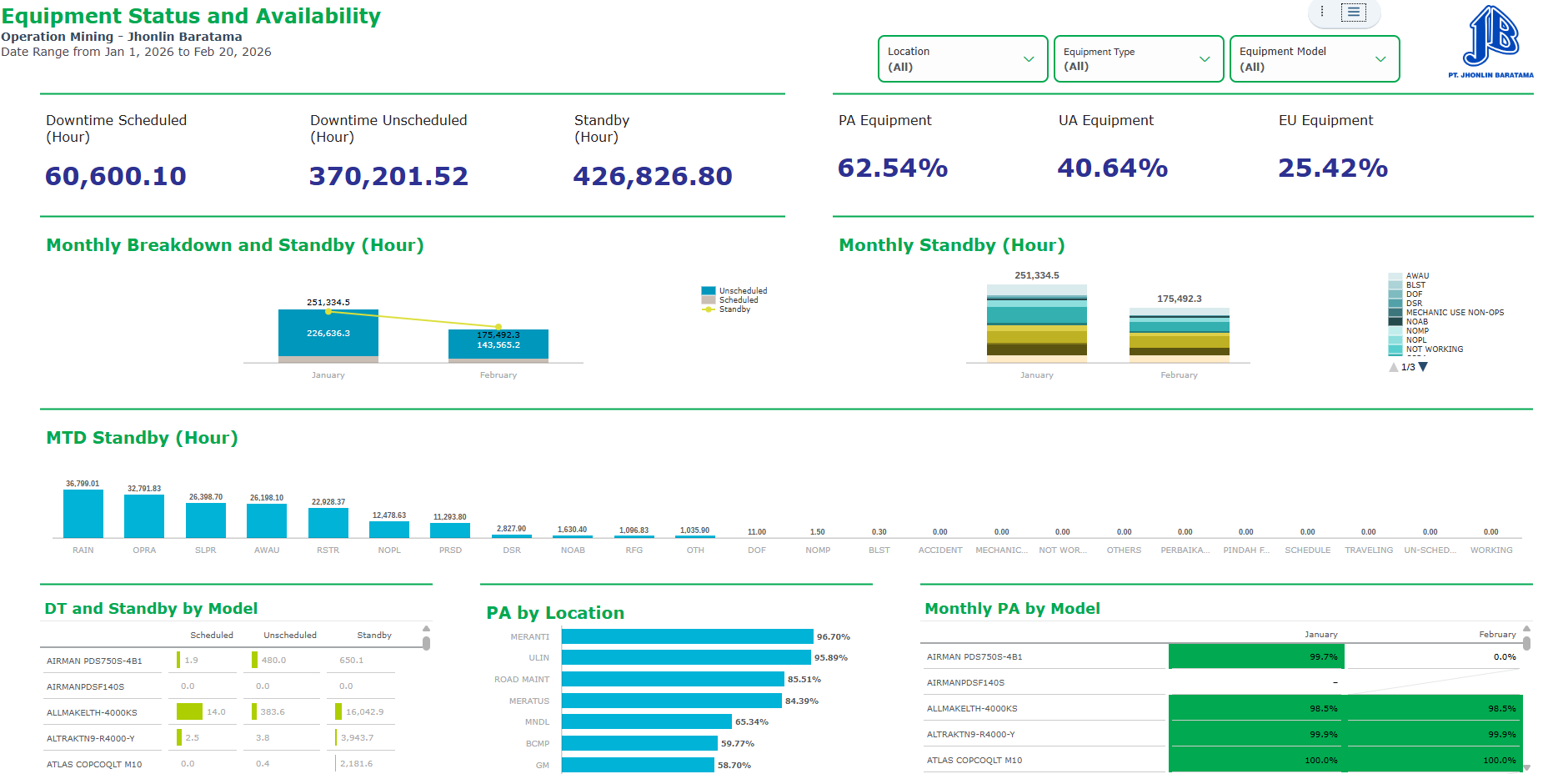The width and height of the screenshot is (1568, 774).
Task: Open the hamburger filter menu icon
Action: tap(1354, 12)
